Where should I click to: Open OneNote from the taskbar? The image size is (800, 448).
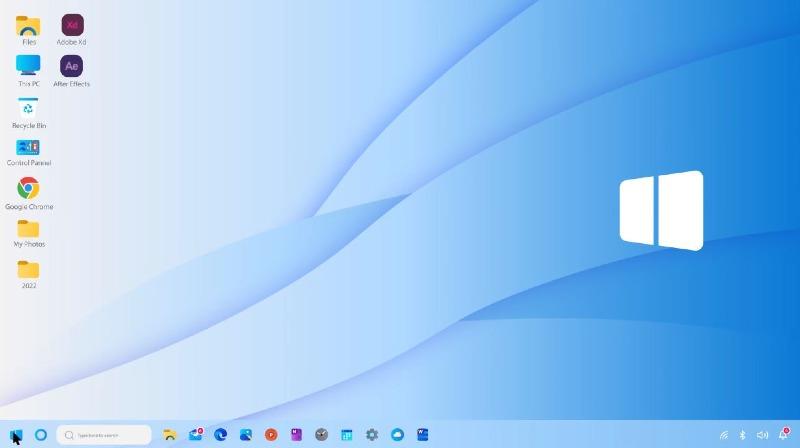[296, 435]
